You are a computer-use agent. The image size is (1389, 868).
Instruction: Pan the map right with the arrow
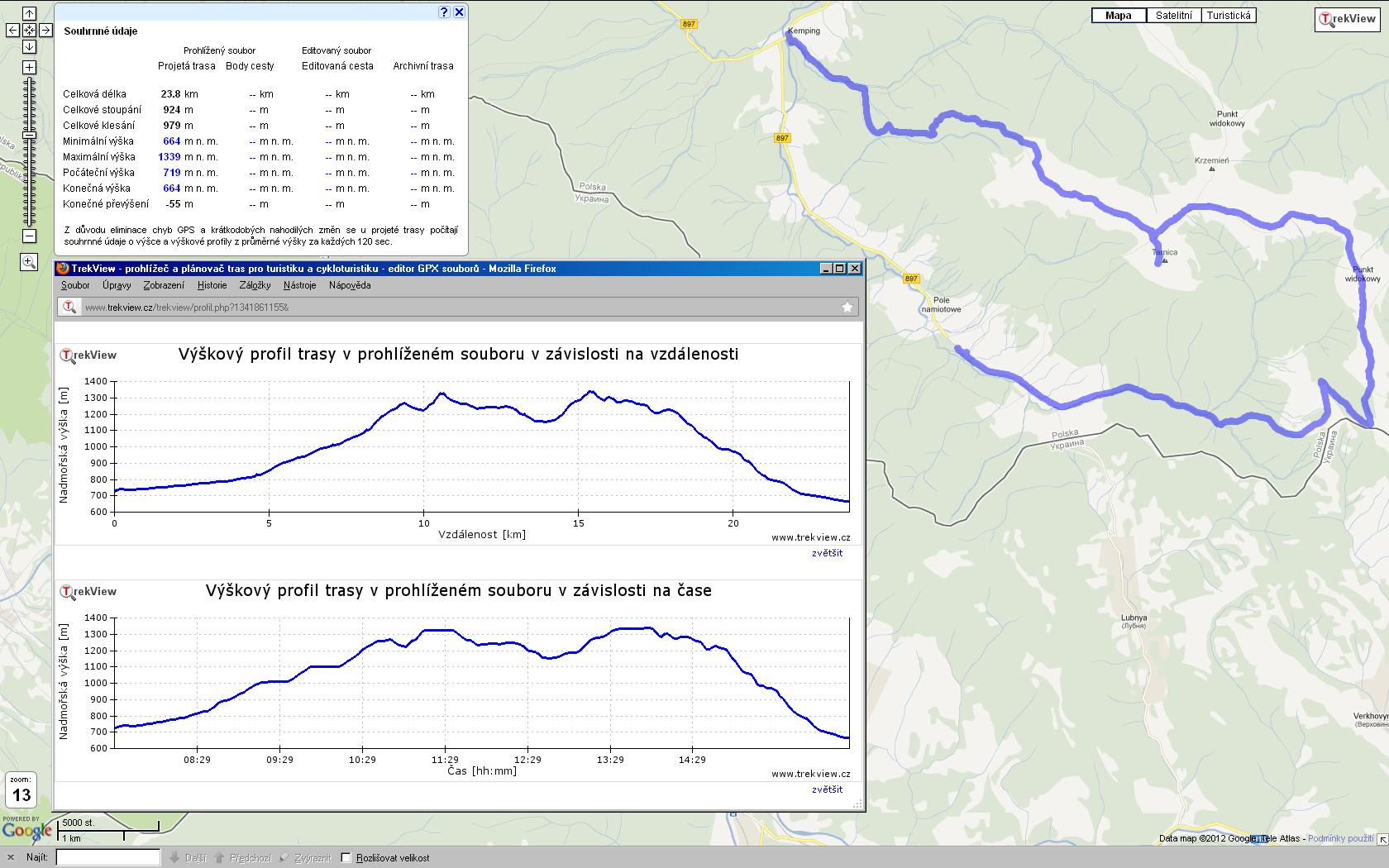pyautogui.click(x=45, y=30)
